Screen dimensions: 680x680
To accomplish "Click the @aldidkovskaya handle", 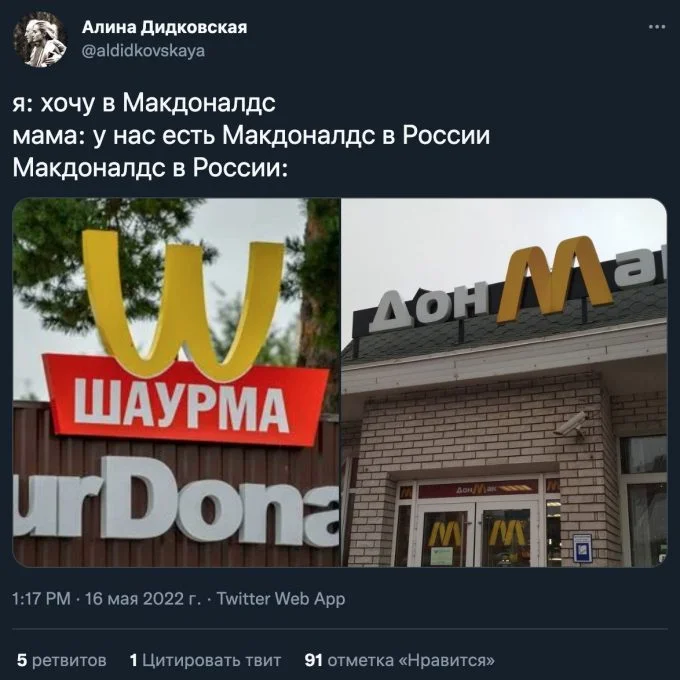I will click(143, 51).
